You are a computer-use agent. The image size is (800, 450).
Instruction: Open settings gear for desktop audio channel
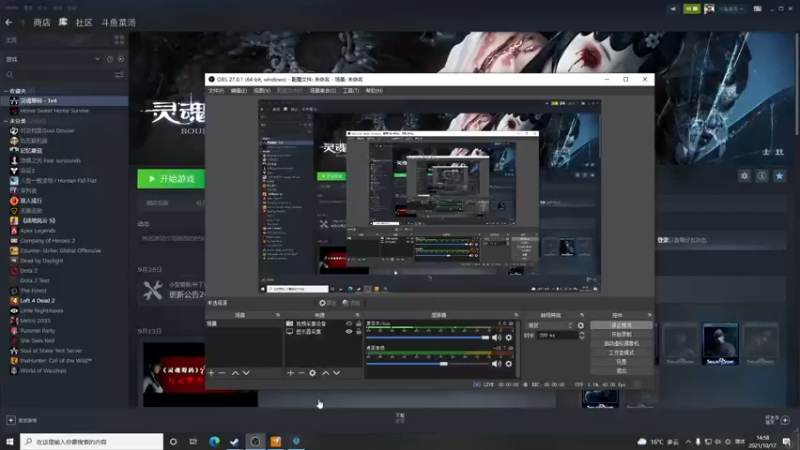pyautogui.click(x=509, y=364)
